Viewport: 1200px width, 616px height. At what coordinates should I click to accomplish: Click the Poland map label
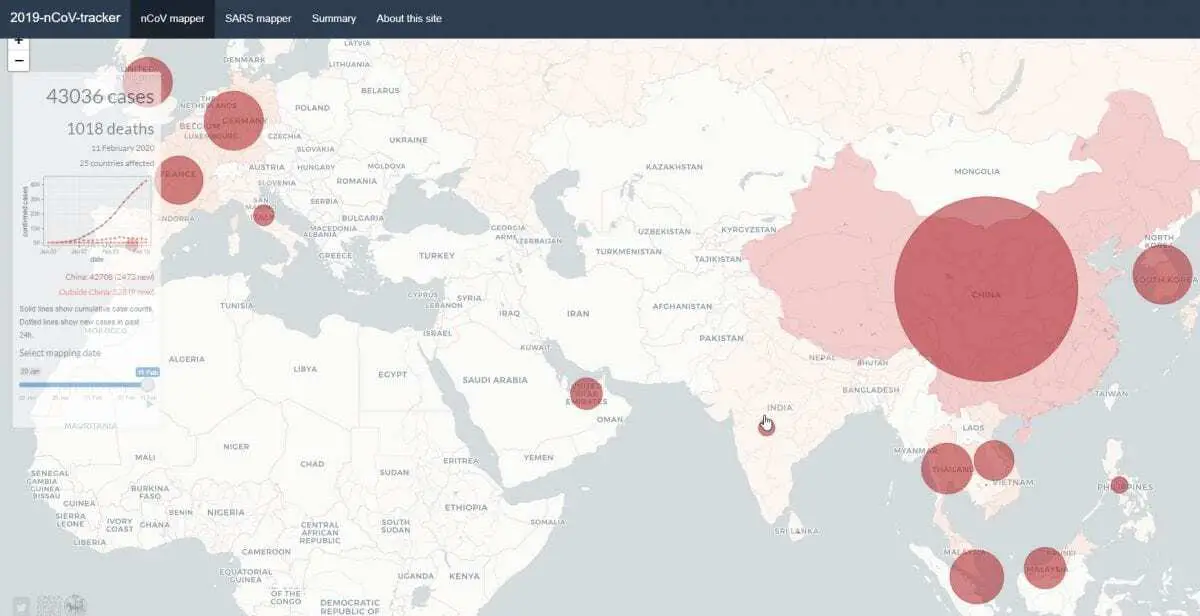point(312,107)
